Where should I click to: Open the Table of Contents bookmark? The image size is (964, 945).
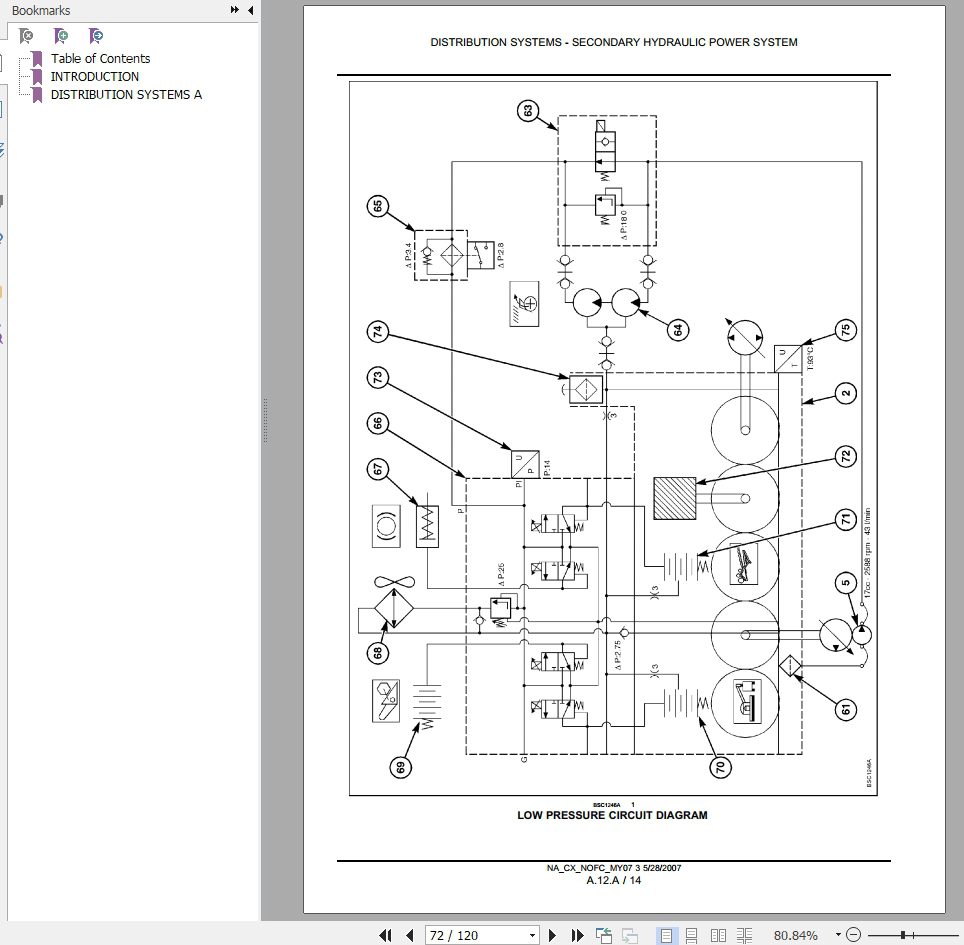pos(100,58)
